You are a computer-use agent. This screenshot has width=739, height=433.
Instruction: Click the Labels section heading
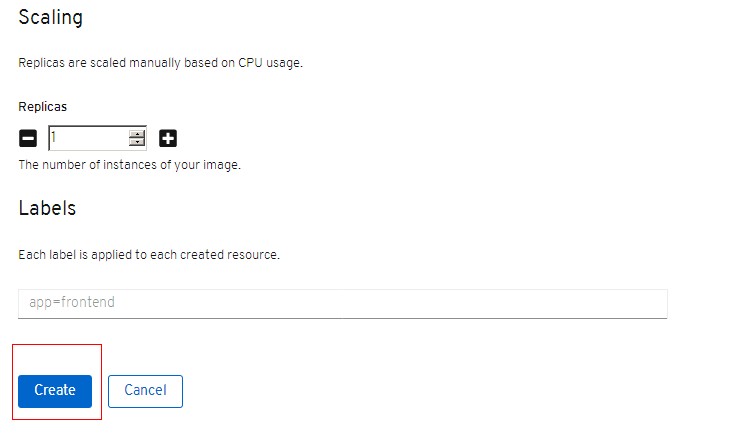point(47,208)
